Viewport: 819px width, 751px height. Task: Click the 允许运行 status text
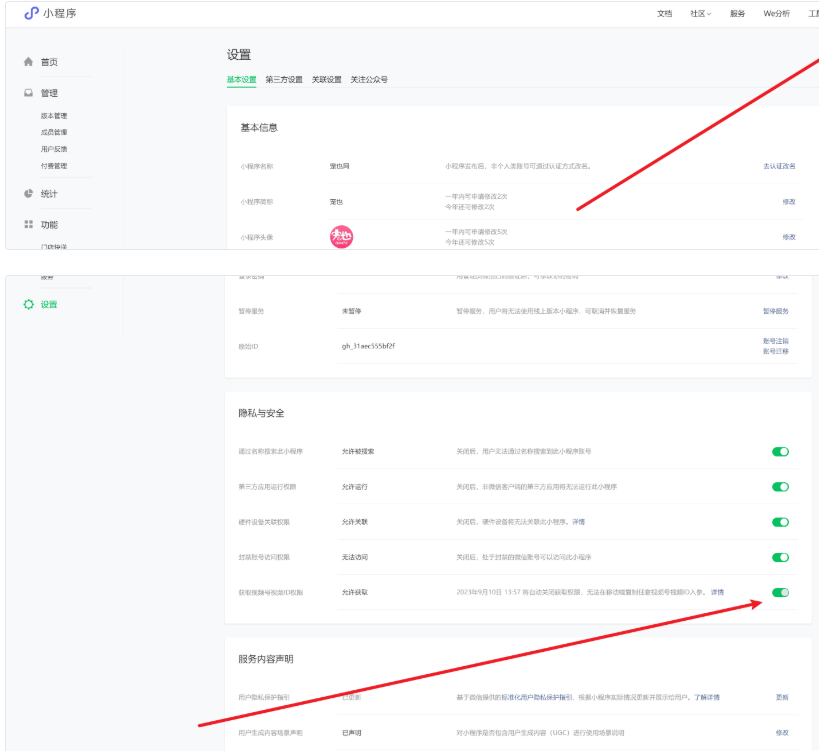355,487
